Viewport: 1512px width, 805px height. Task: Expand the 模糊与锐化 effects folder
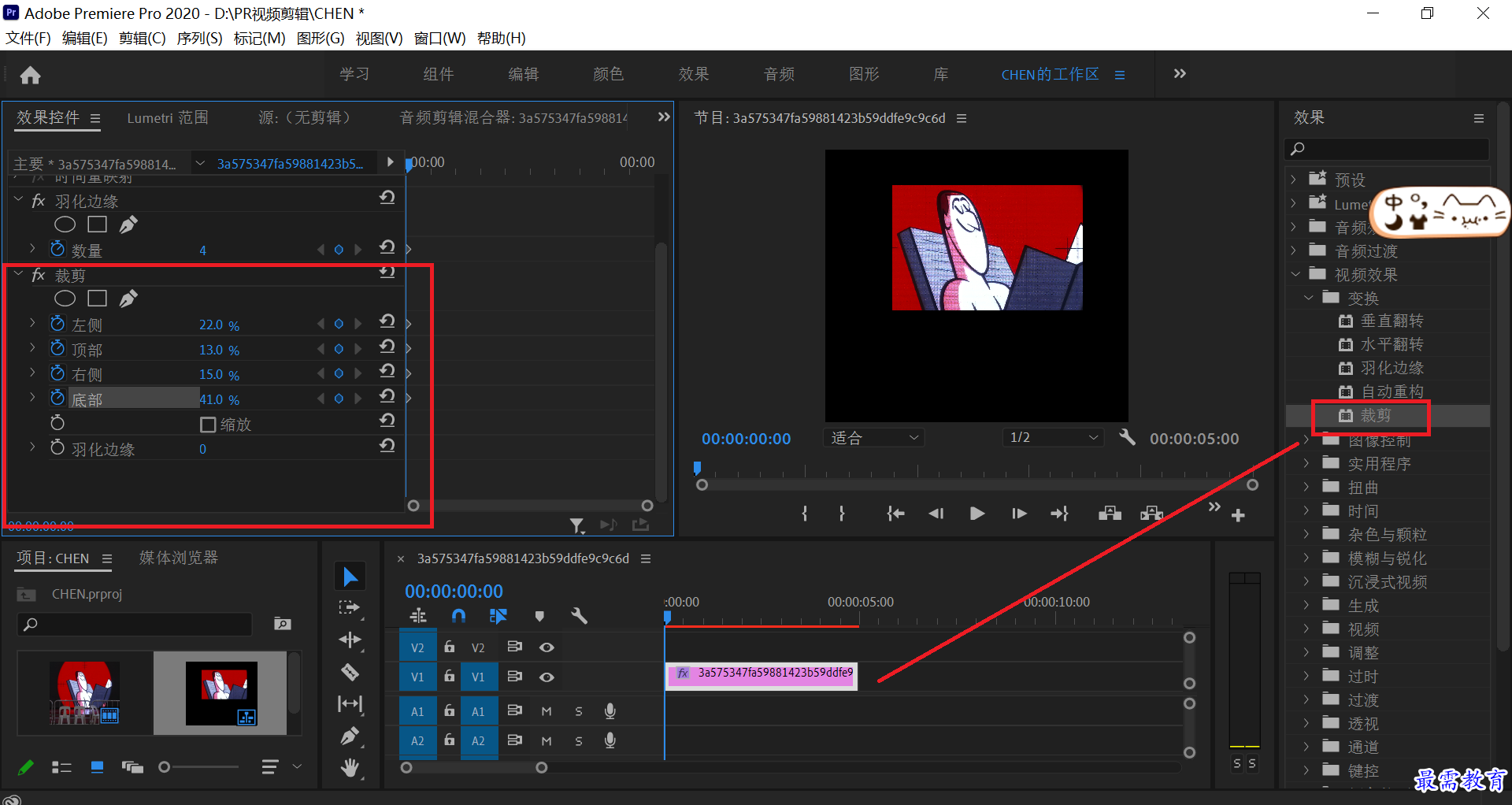[x=1306, y=558]
